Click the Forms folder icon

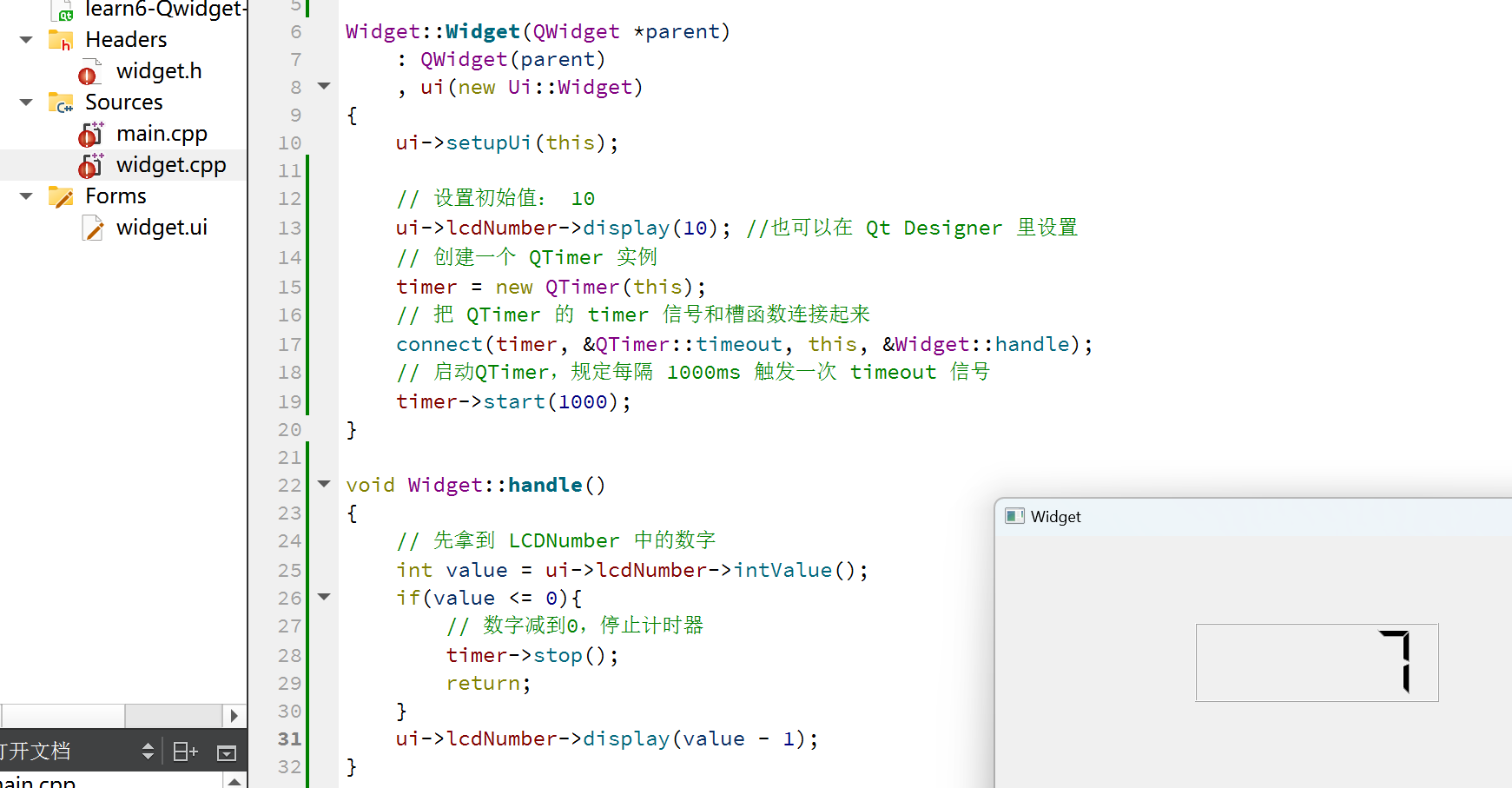click(61, 196)
